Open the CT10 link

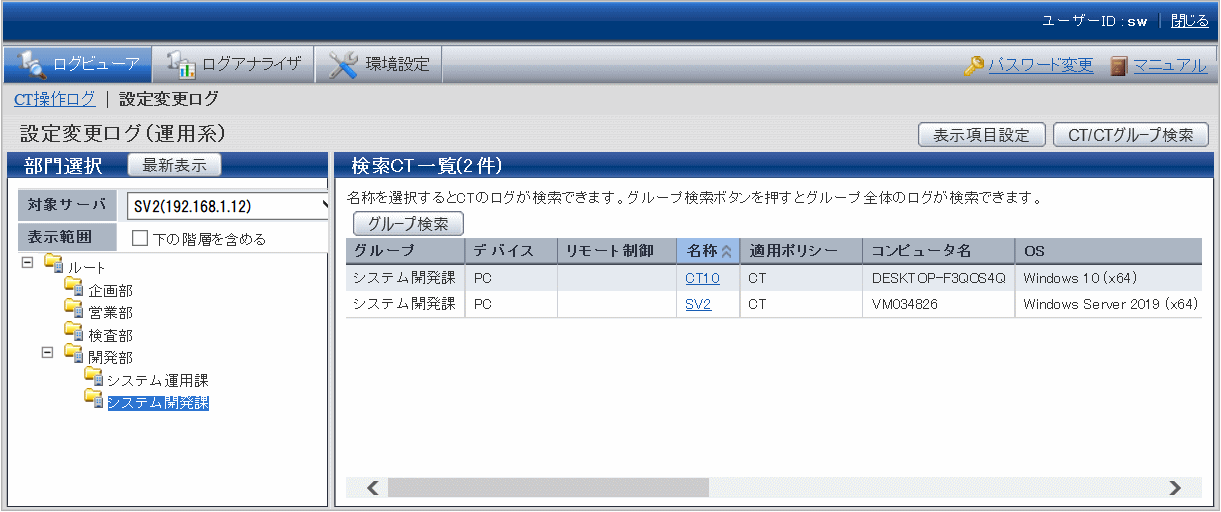702,278
